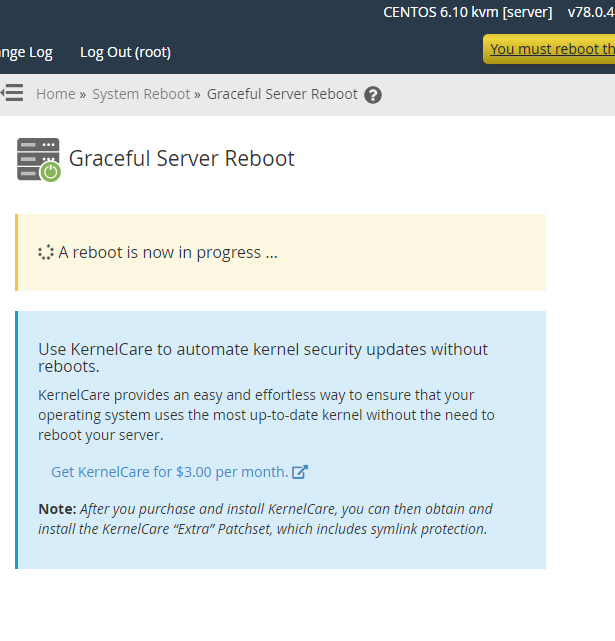Click the 'Use KernelCare to automate' heading
This screenshot has width=615, height=641.
pyautogui.click(x=263, y=358)
